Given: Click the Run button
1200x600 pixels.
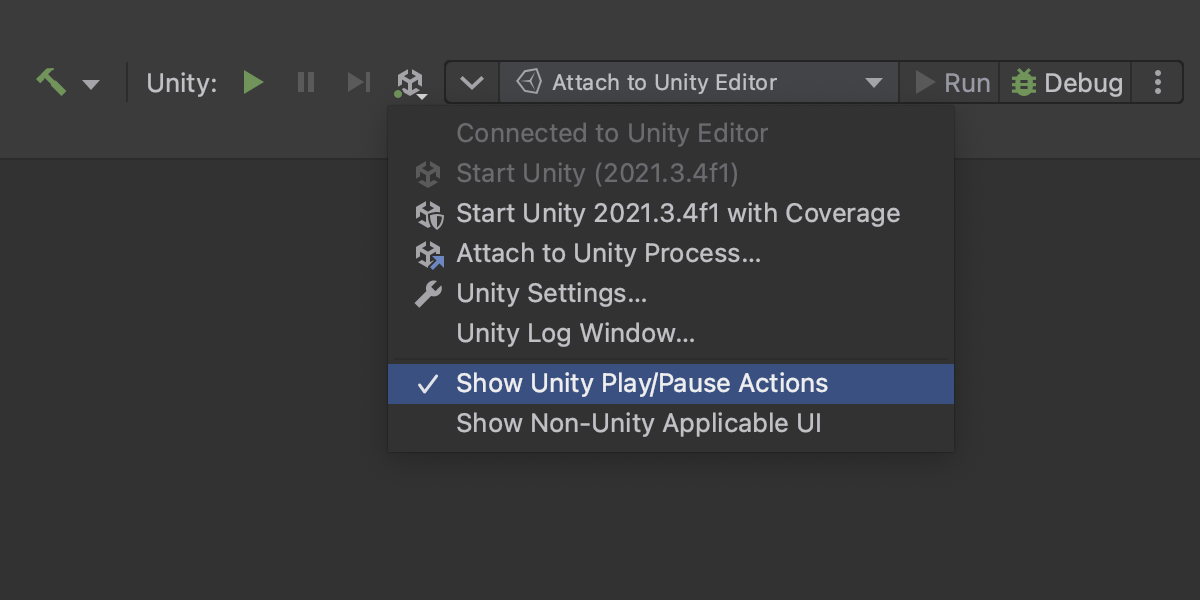Looking at the screenshot, I should [x=952, y=83].
